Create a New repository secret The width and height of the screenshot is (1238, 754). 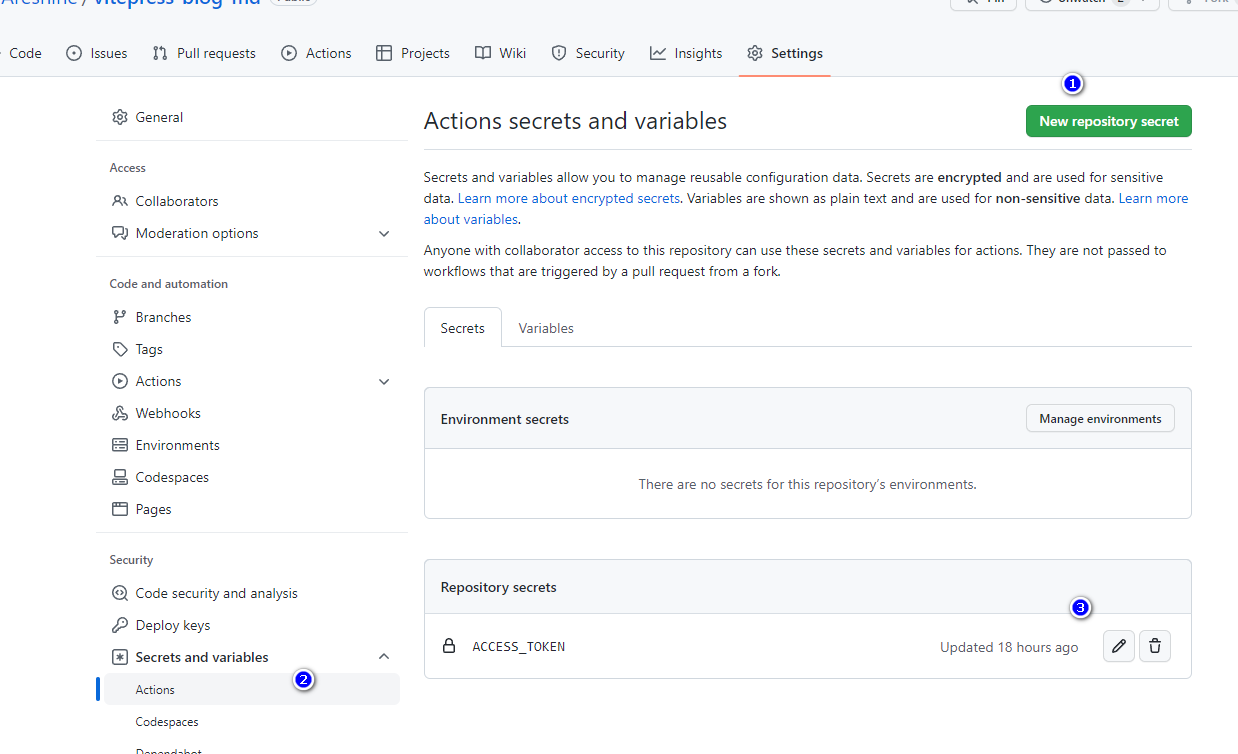point(1109,121)
